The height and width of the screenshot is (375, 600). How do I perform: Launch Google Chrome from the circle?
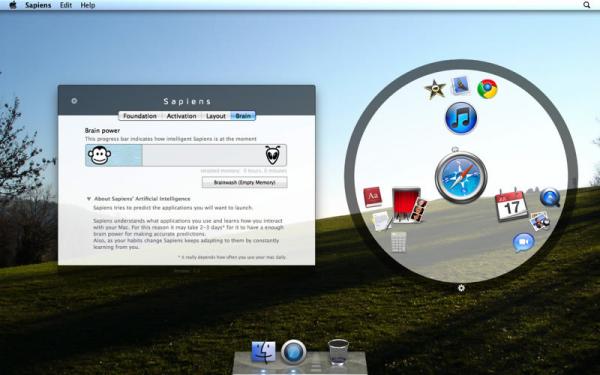(x=487, y=89)
